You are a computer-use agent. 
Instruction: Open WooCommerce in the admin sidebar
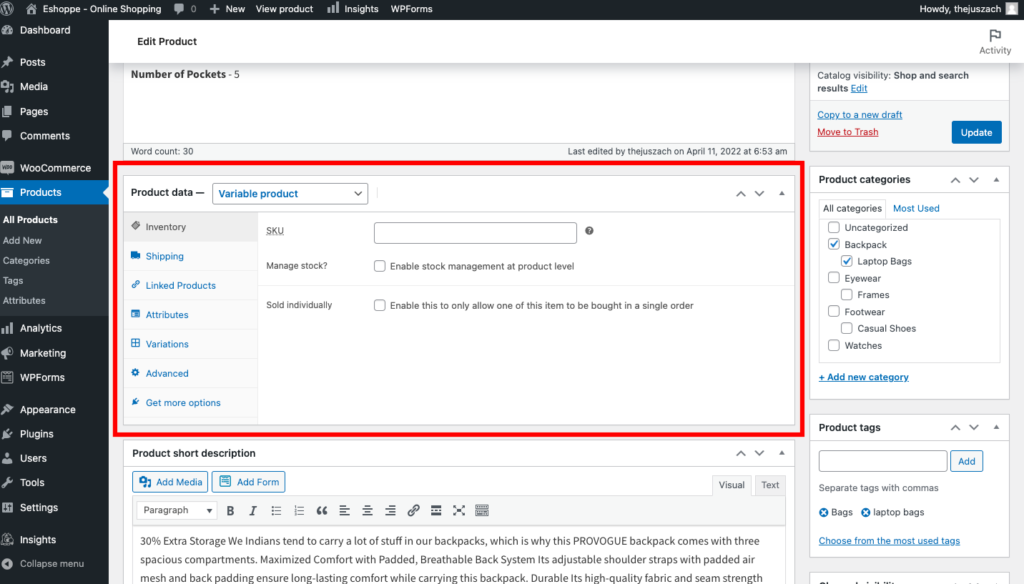(54, 168)
